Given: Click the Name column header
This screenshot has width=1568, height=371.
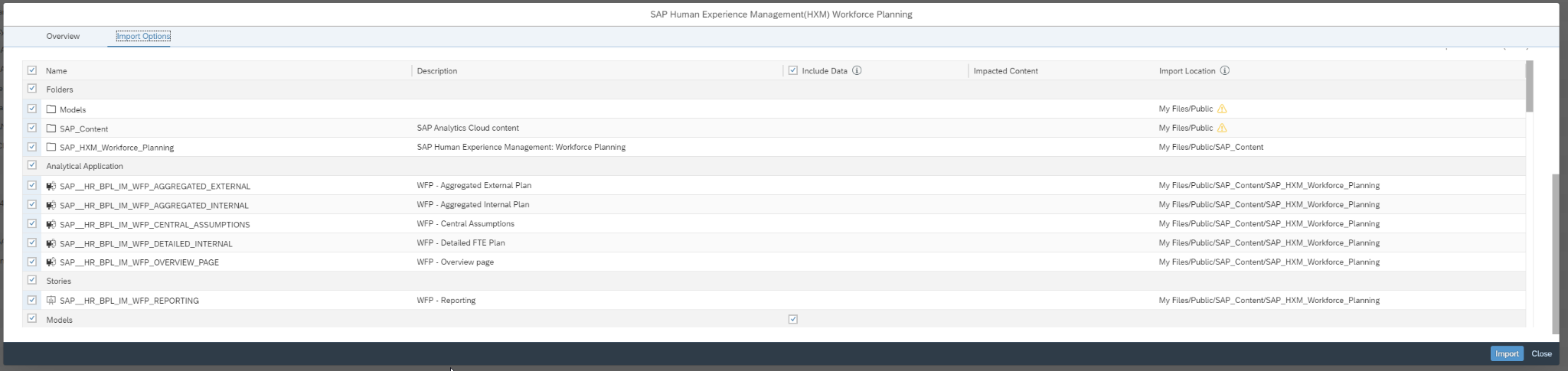Looking at the screenshot, I should (x=57, y=70).
